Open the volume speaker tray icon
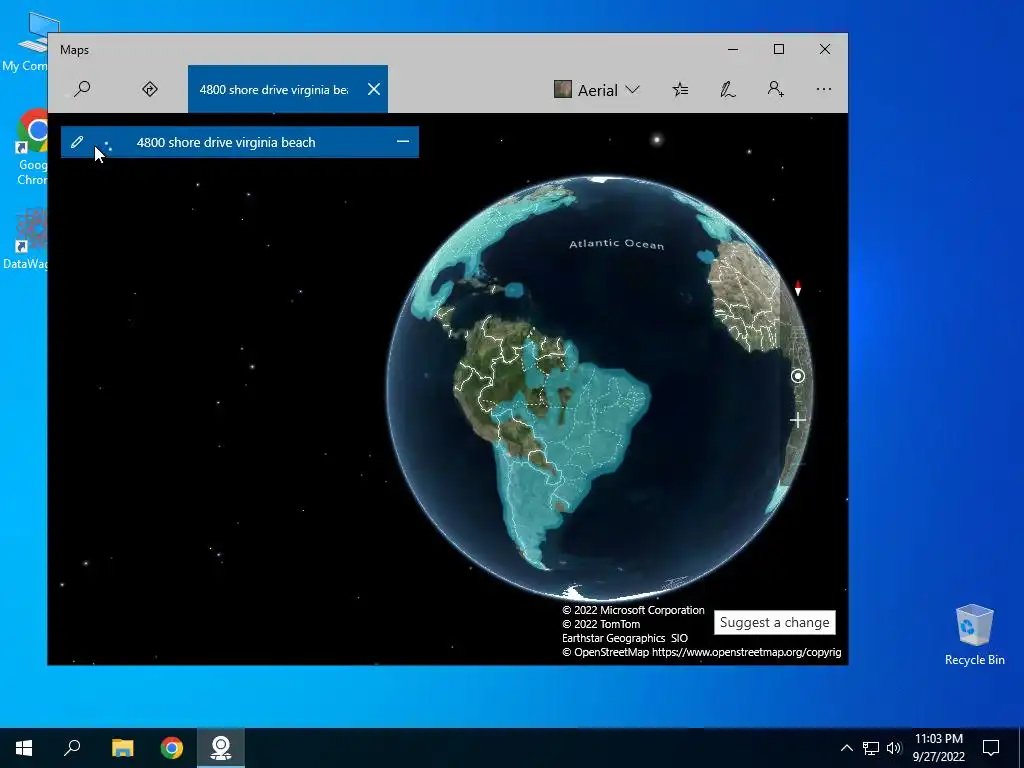The height and width of the screenshot is (768, 1024). [894, 748]
